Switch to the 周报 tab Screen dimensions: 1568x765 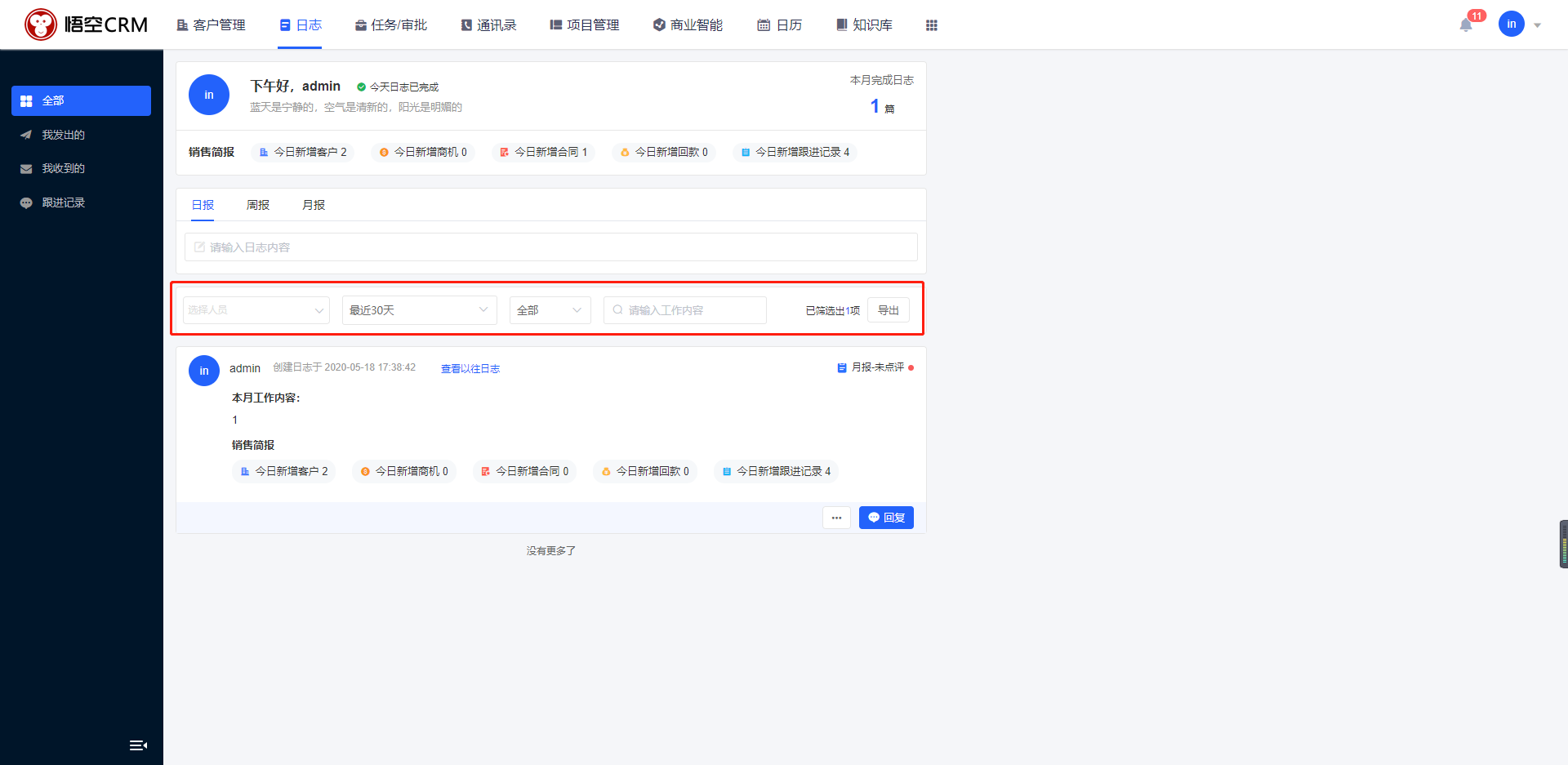click(x=258, y=205)
